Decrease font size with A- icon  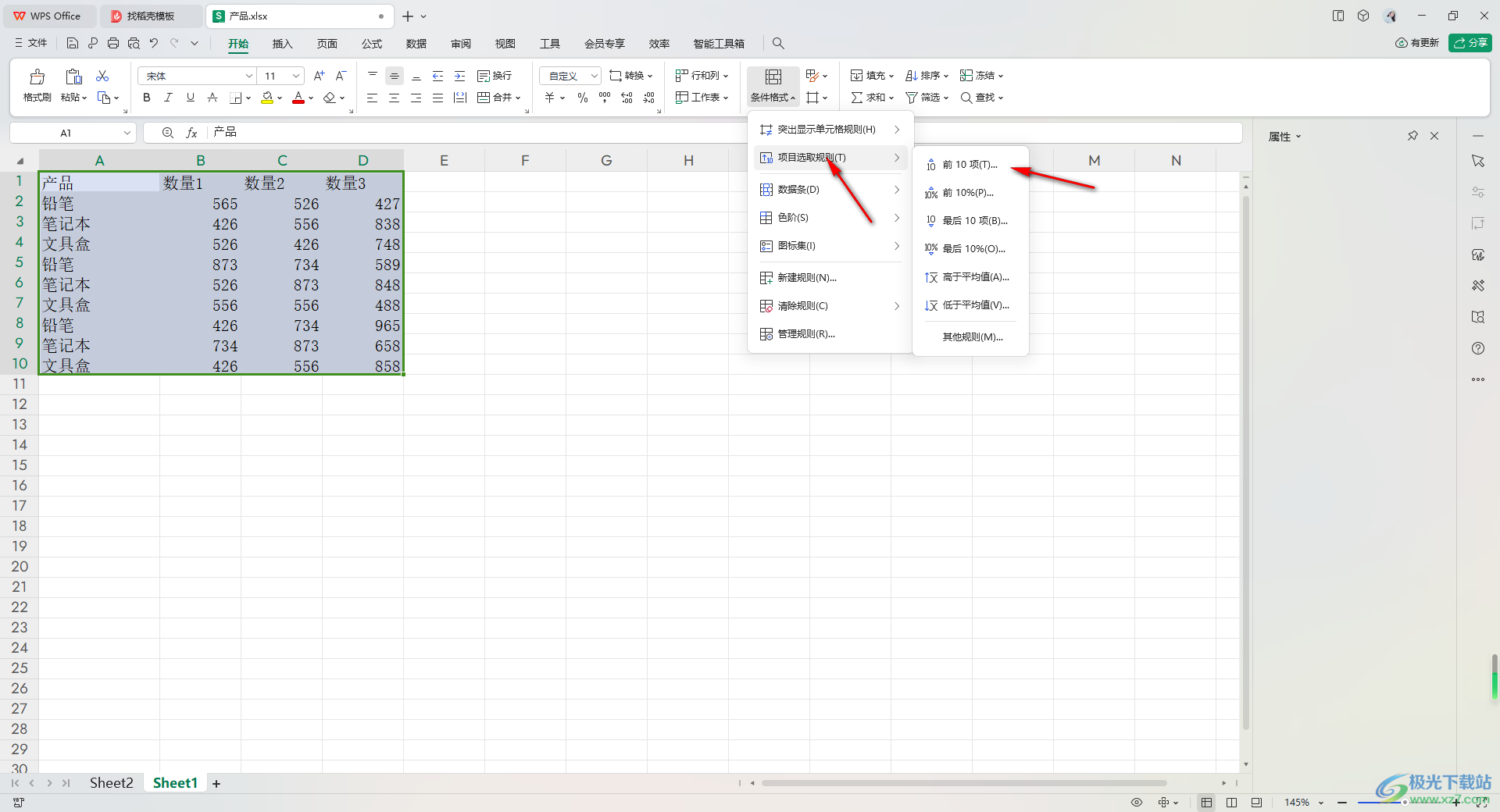click(x=341, y=76)
